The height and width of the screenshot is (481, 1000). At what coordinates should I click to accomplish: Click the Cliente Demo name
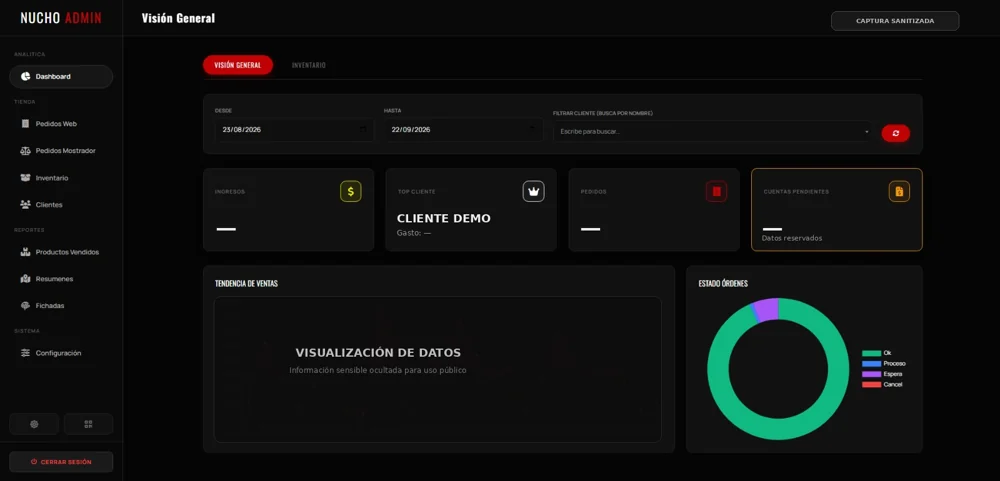444,218
